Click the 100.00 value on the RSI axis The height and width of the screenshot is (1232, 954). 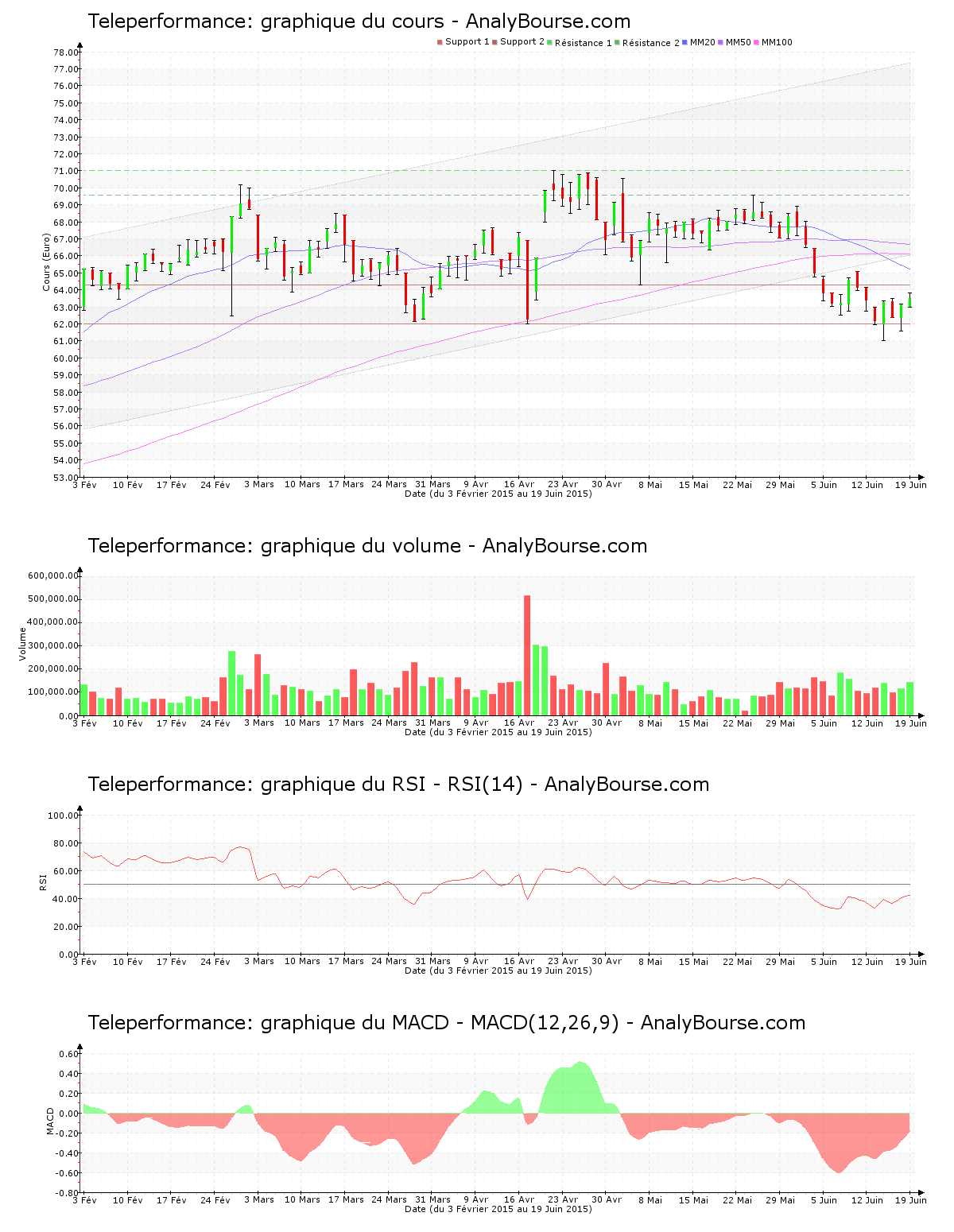point(64,816)
